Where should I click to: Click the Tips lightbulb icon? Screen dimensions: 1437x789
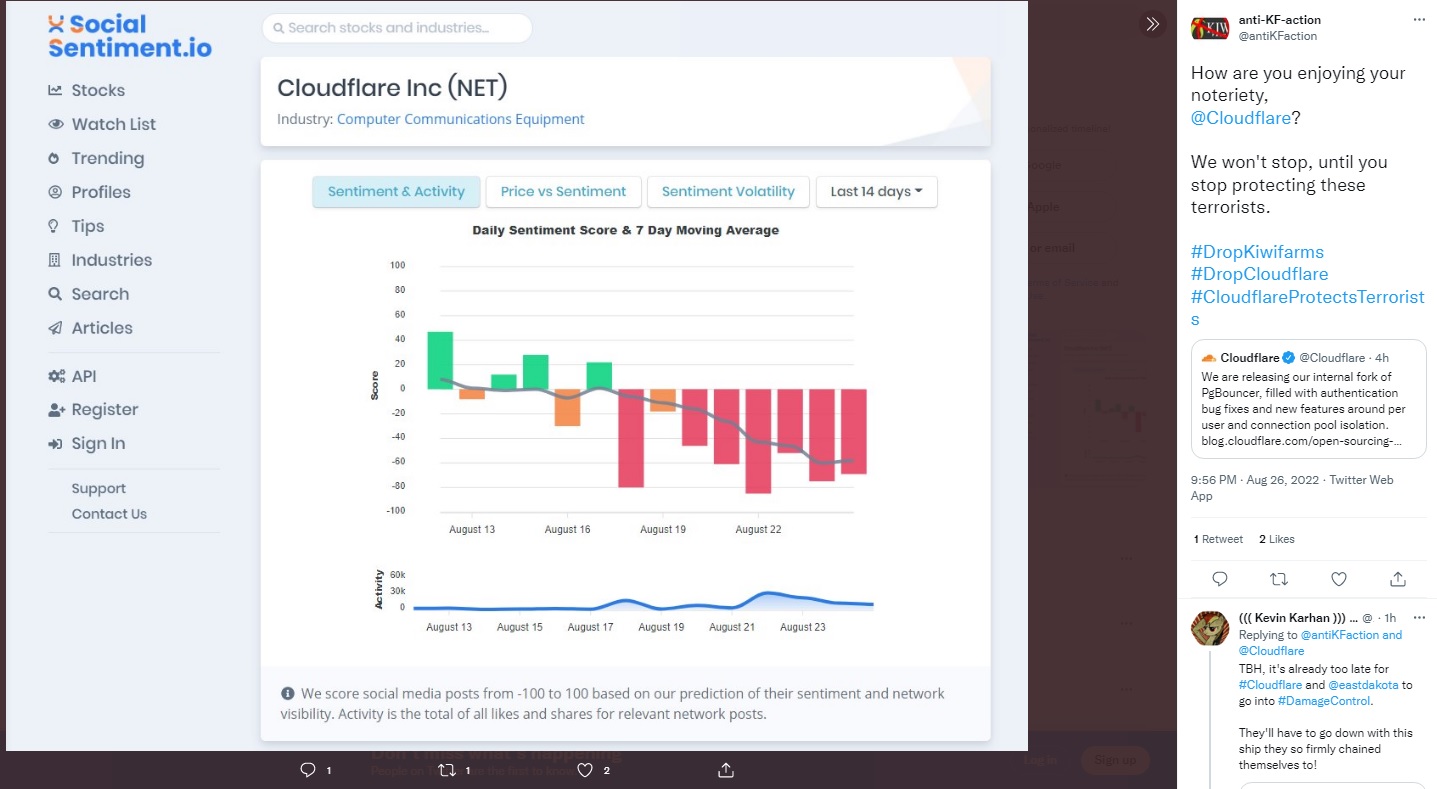coord(54,226)
